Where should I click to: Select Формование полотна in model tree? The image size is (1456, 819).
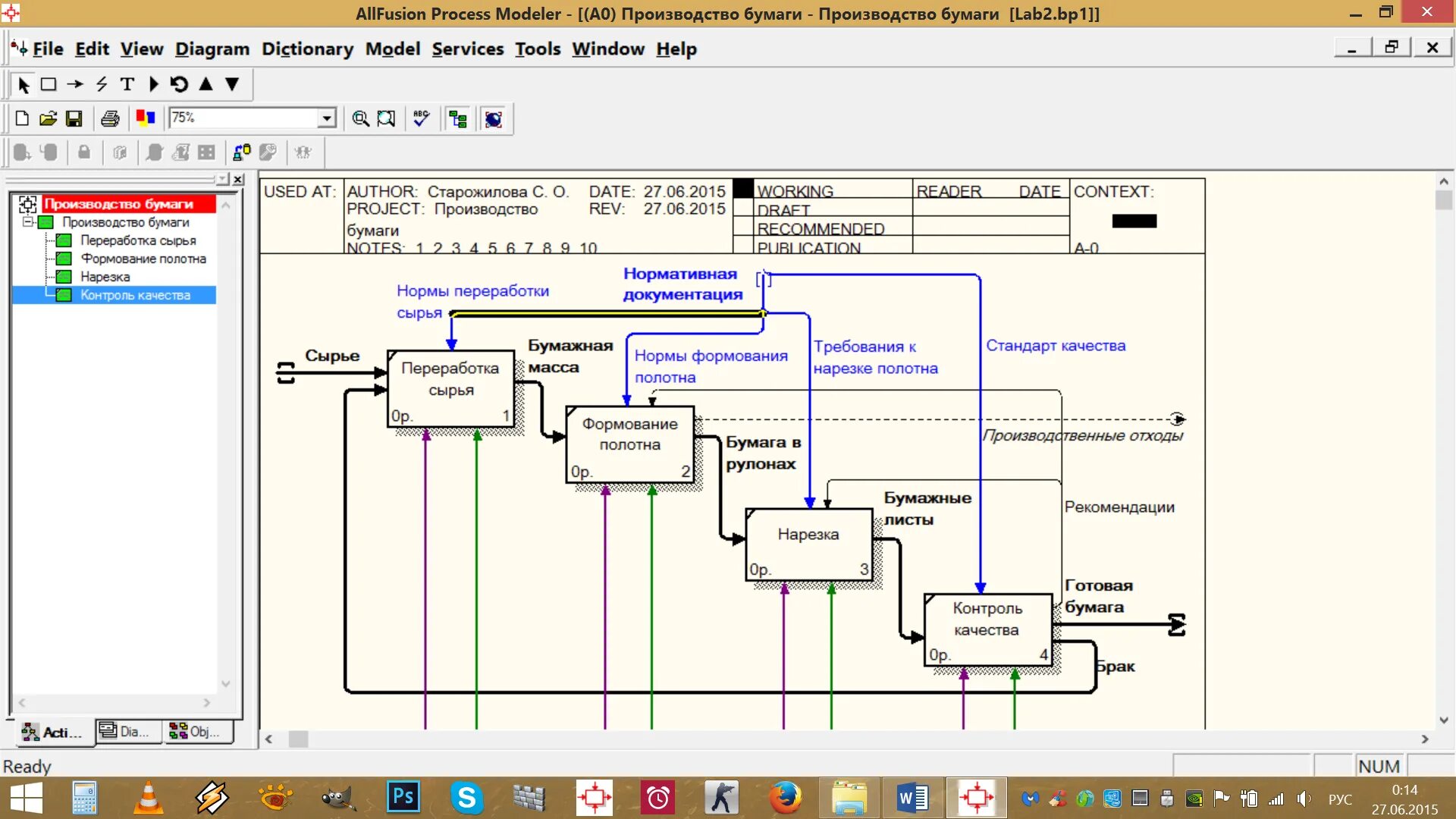coord(143,259)
